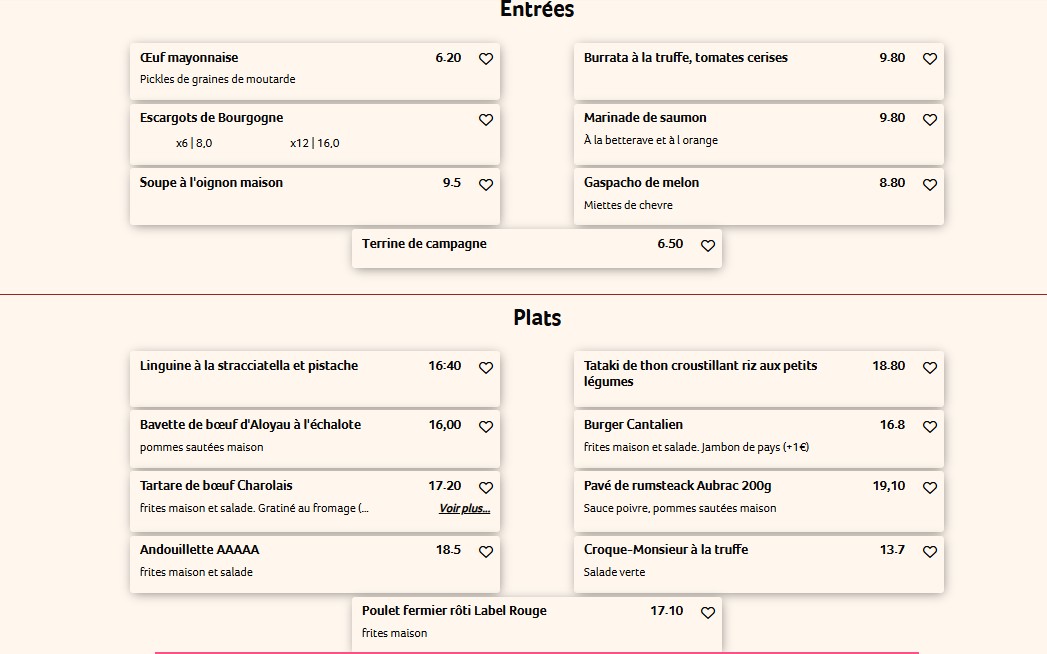Click price 18.5 of Andouillette AAAAA
Viewport: 1047px width, 654px height.
coord(448,550)
